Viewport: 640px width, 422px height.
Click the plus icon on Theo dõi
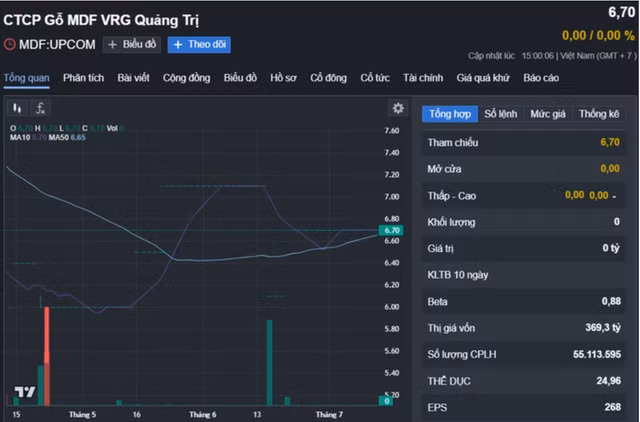pyautogui.click(x=178, y=44)
